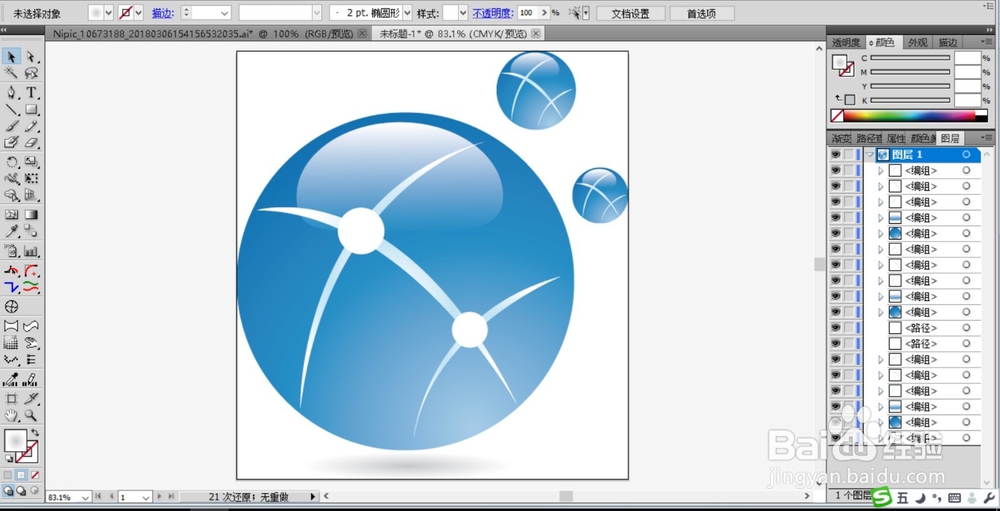Toggle visibility eye of 图层 1
The height and width of the screenshot is (511, 1000).
(835, 154)
